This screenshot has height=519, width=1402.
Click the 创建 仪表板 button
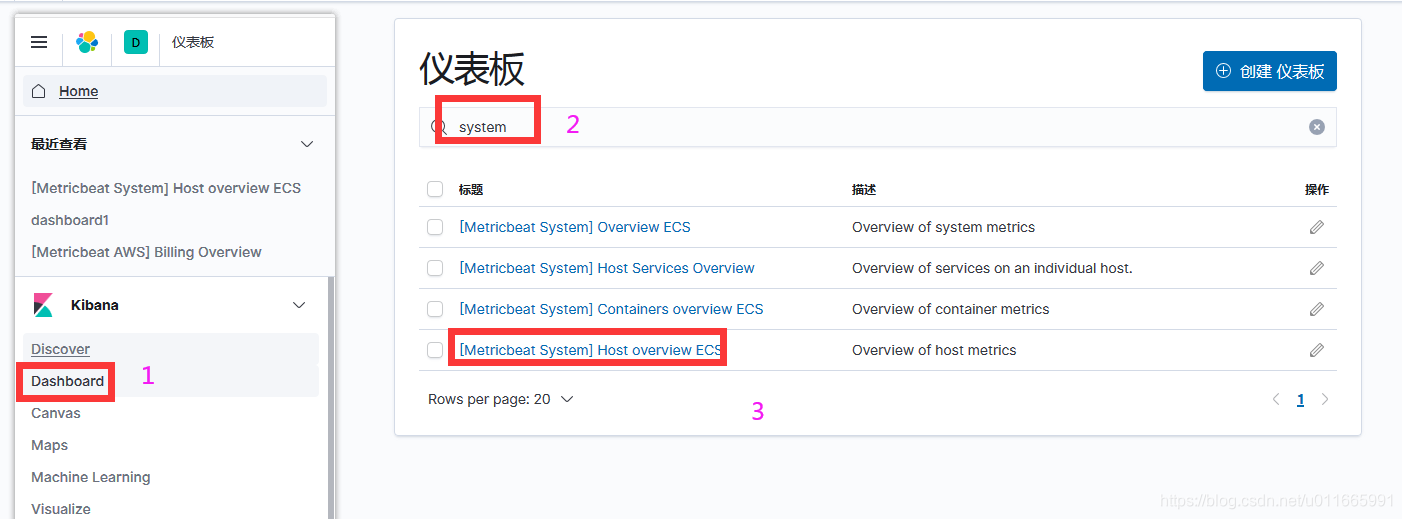click(x=1269, y=71)
